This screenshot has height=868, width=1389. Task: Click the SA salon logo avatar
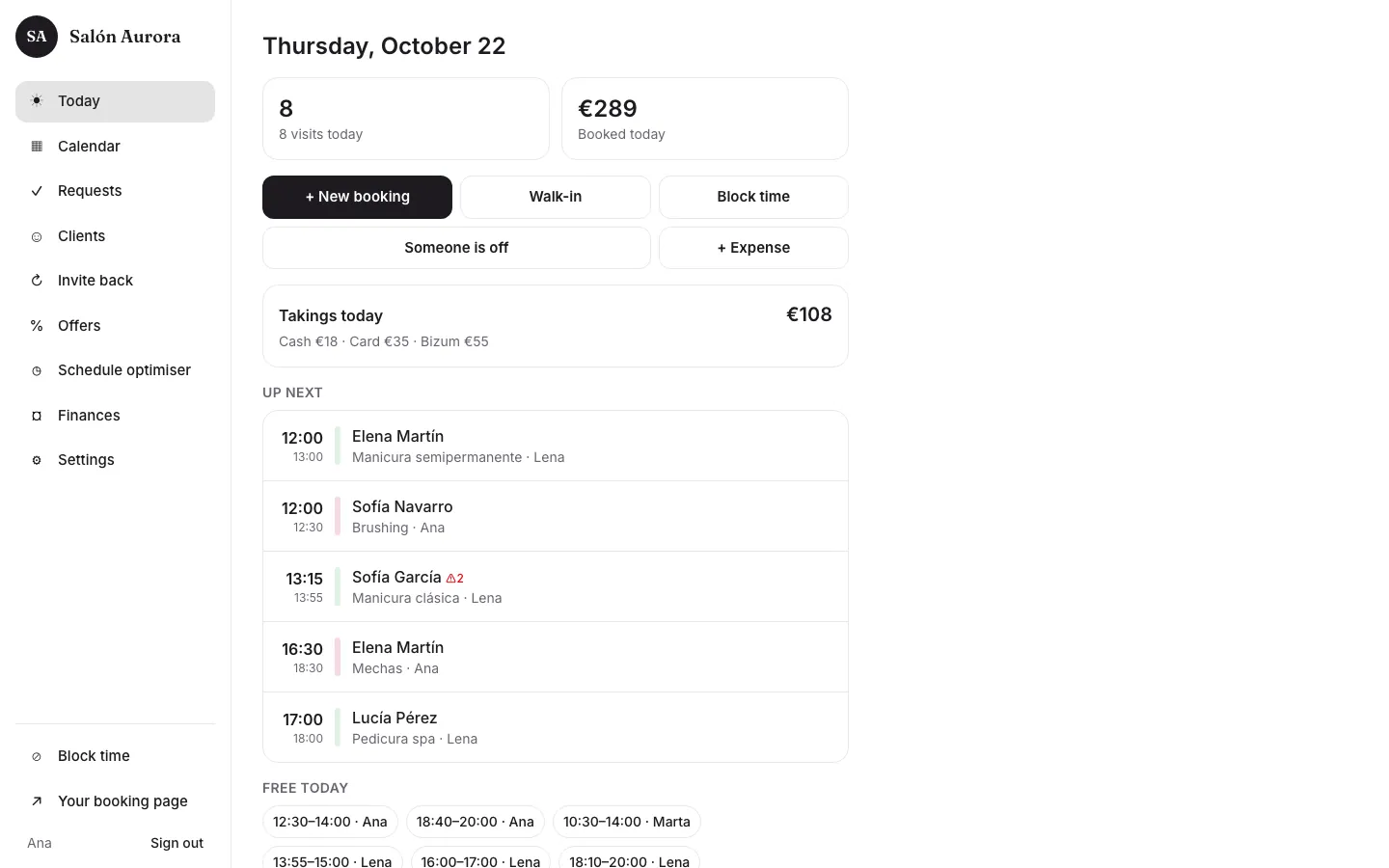pyautogui.click(x=37, y=37)
